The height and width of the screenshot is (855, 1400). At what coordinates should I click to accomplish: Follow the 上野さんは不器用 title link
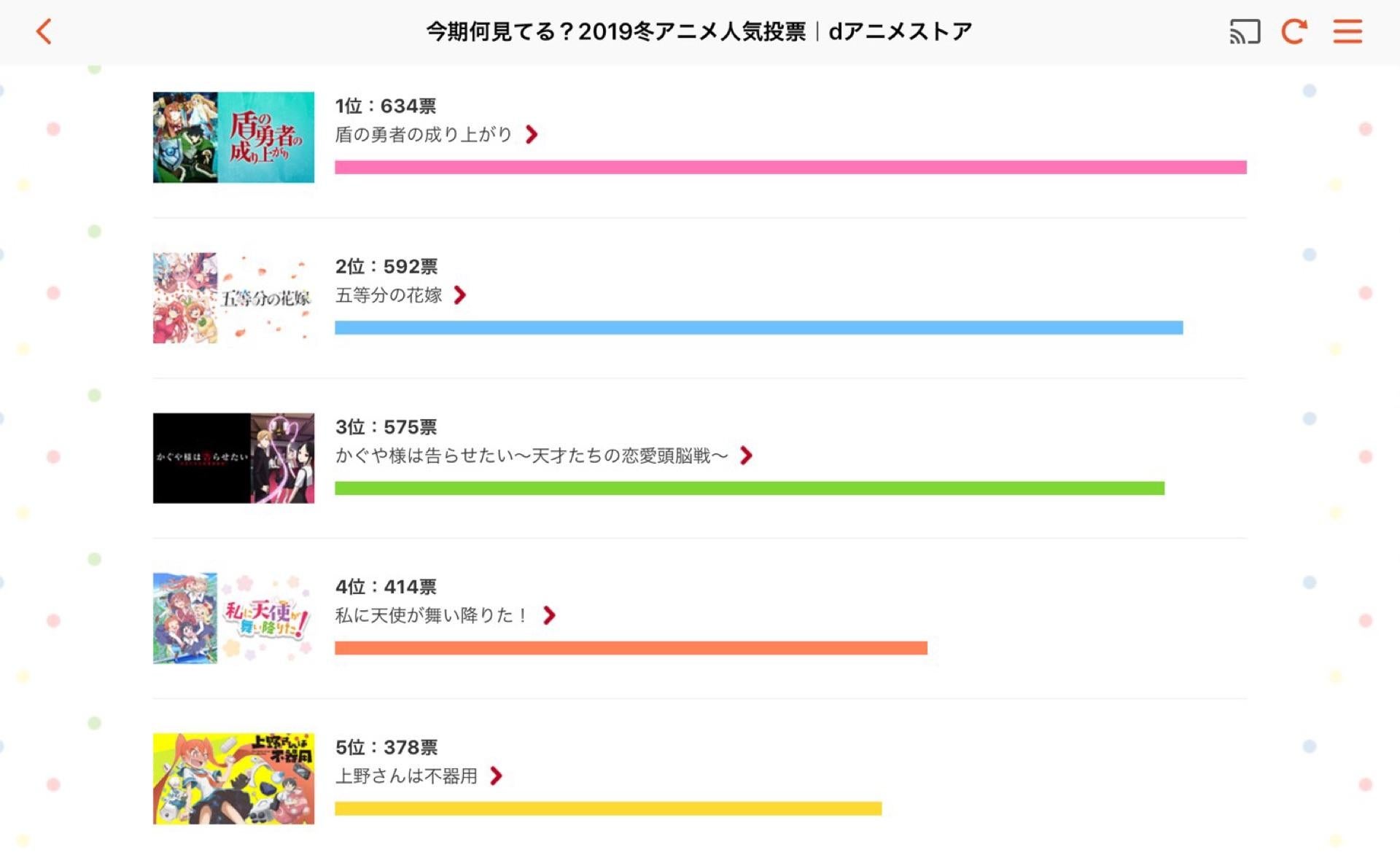pos(406,776)
